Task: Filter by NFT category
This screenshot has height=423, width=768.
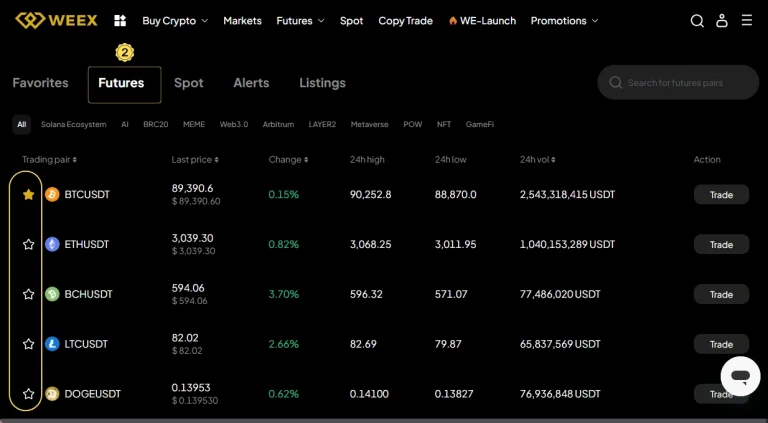Action: [x=444, y=124]
